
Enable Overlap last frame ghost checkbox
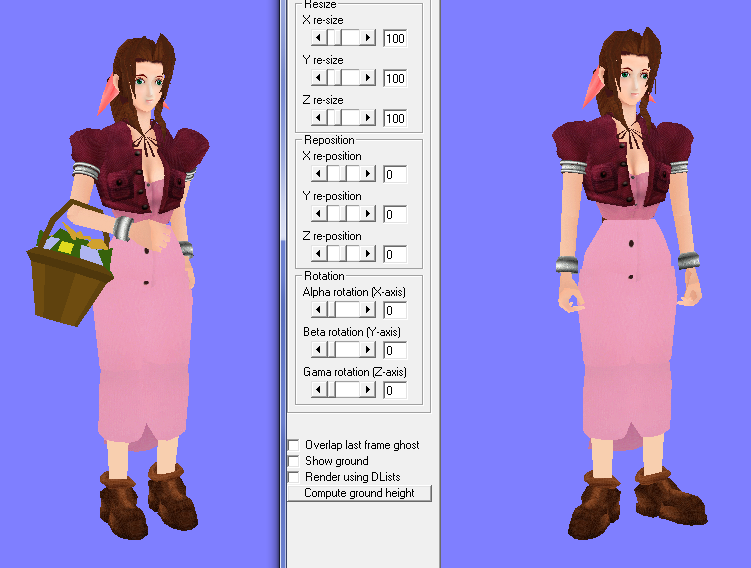[293, 445]
